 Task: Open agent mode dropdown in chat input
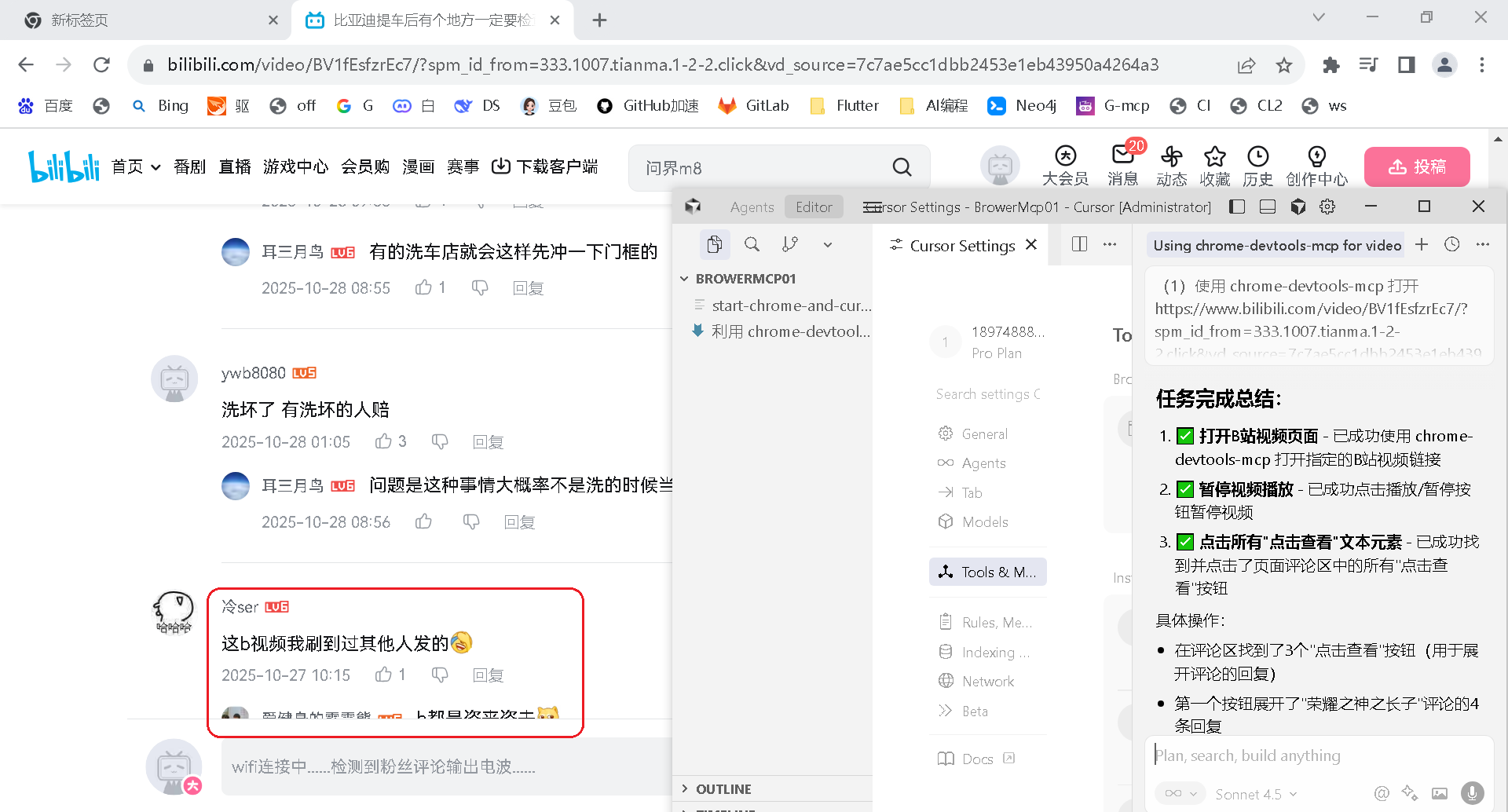[x=1180, y=794]
